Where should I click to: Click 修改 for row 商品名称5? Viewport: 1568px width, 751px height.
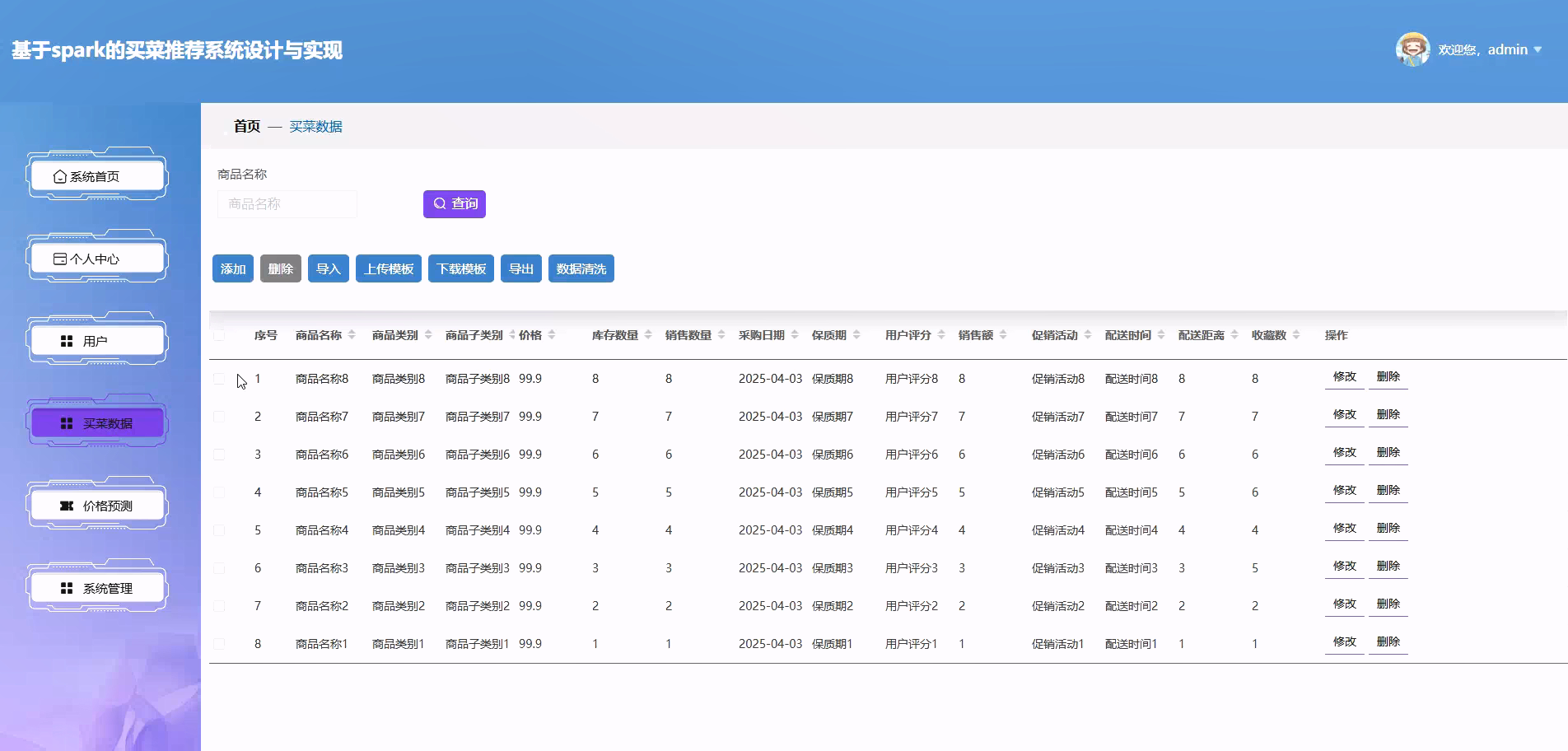[x=1345, y=491]
